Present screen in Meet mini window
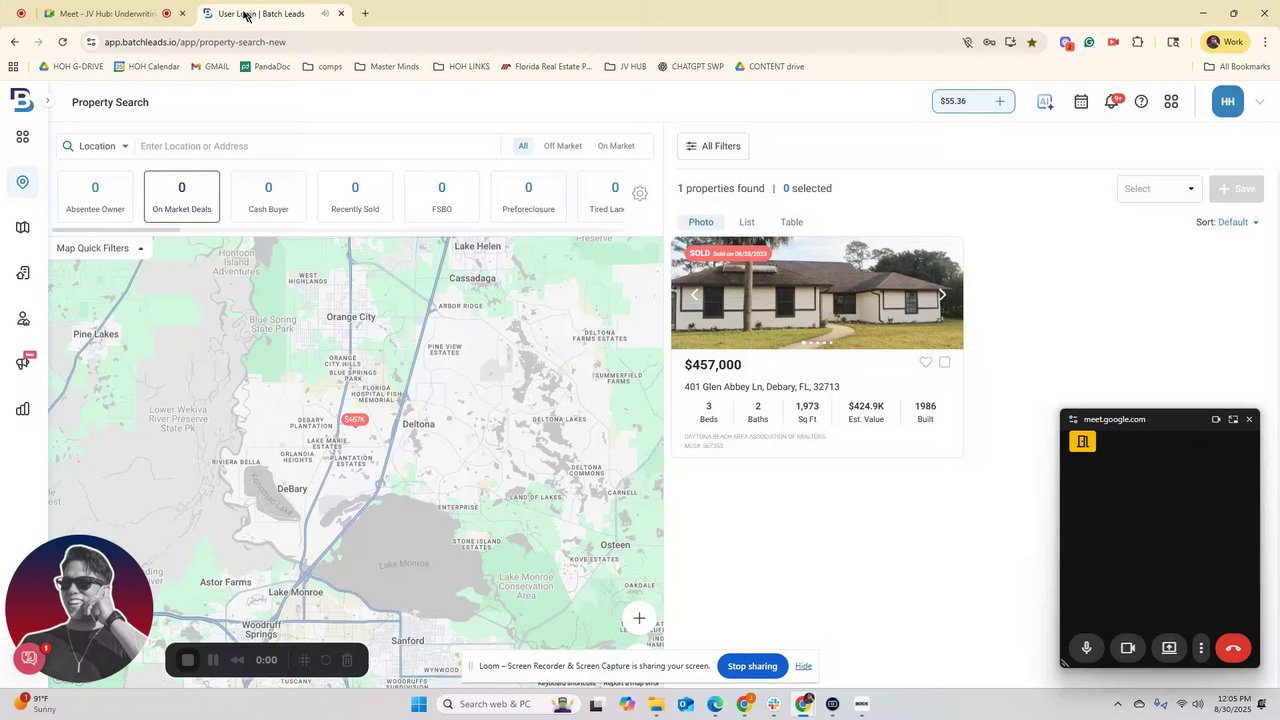Screen dimensions: 1280x720 [1169, 648]
